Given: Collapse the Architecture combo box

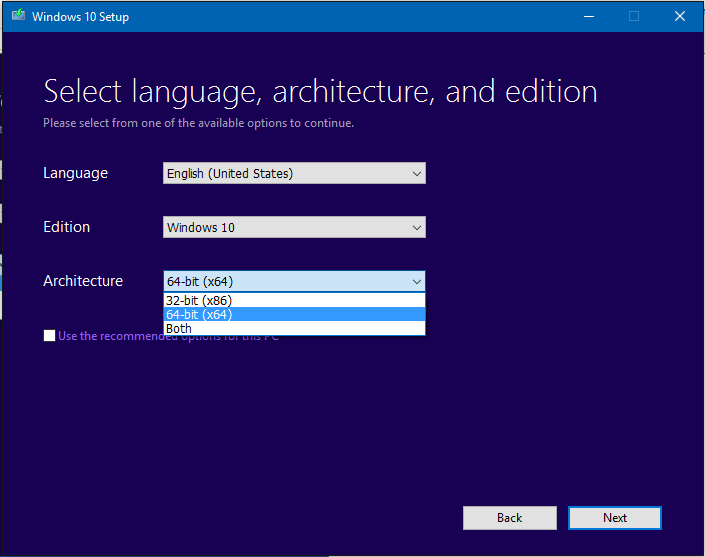Looking at the screenshot, I should point(294,281).
